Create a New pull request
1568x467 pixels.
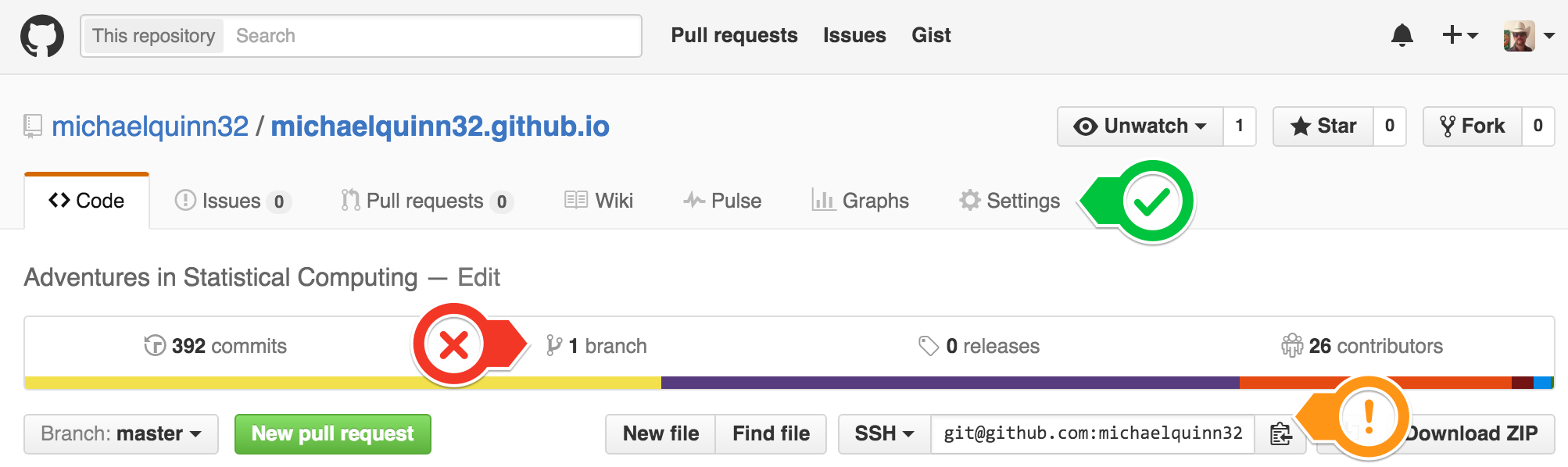333,434
